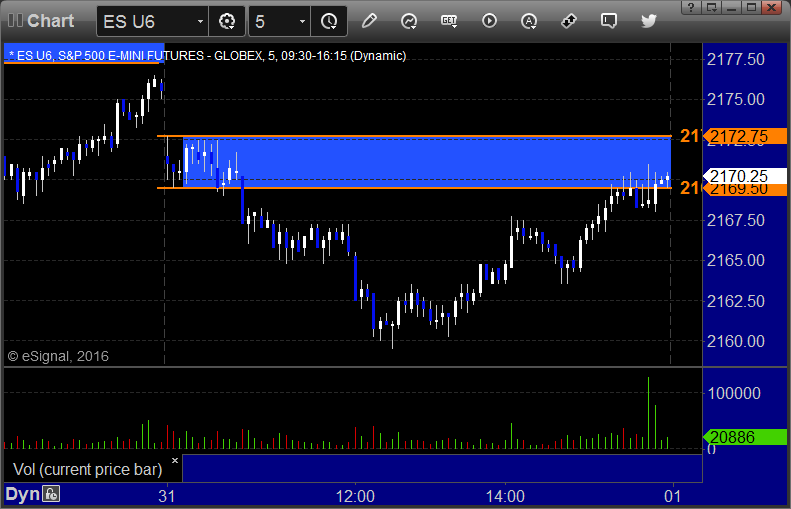Click the 12:00 time axis label

click(x=355, y=496)
